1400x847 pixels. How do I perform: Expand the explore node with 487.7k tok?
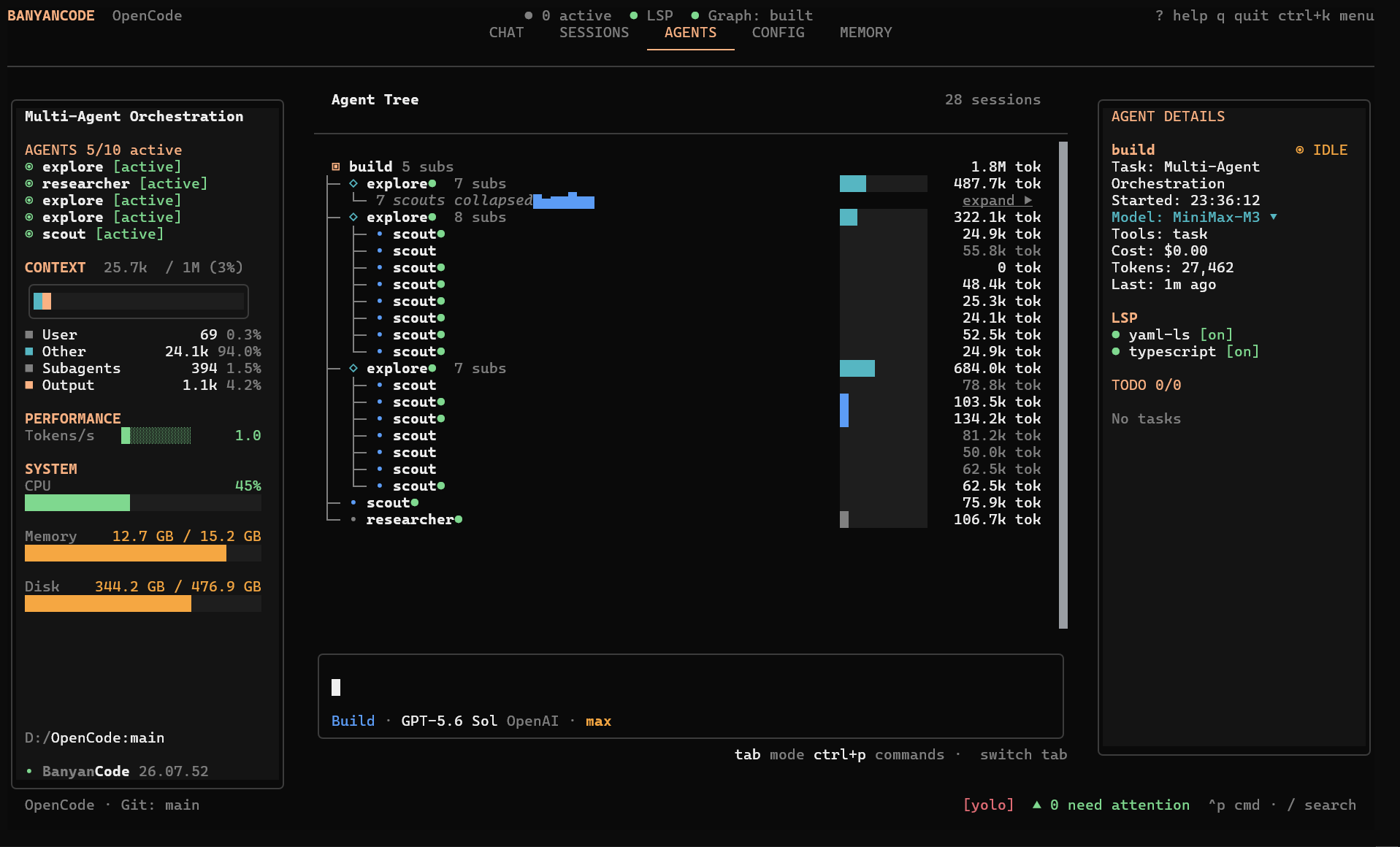tap(353, 183)
